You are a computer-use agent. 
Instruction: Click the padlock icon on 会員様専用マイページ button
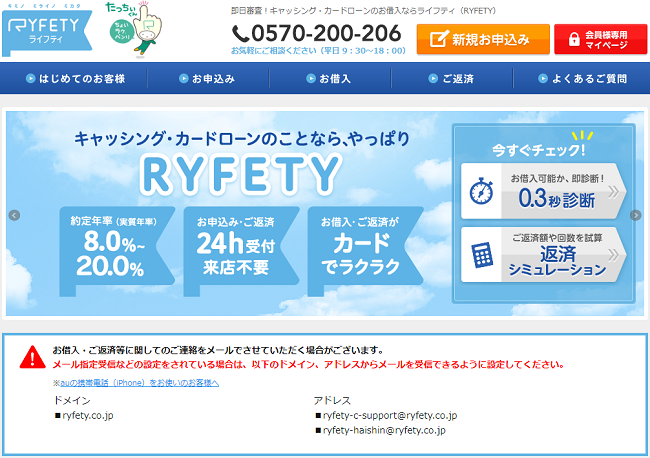tap(574, 39)
